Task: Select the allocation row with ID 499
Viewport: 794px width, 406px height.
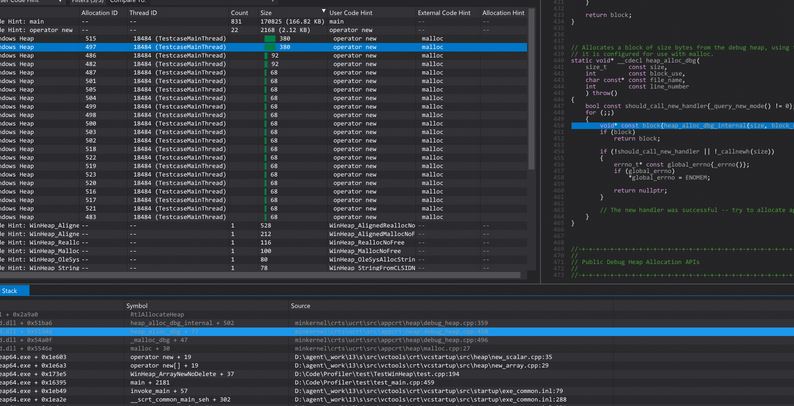Action: 263,106
